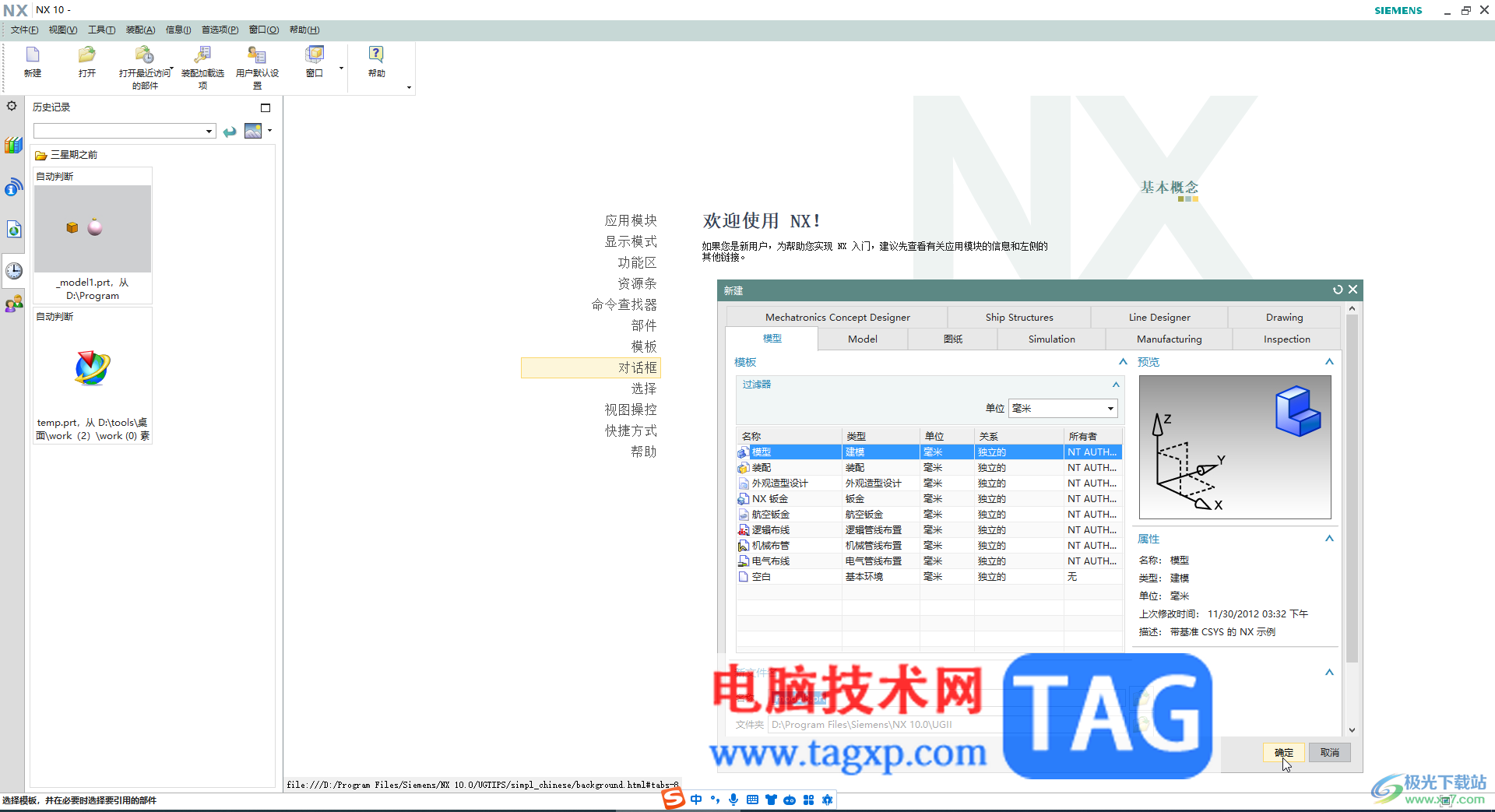
Task: Collapse the new file name section chevron
Action: (1329, 672)
